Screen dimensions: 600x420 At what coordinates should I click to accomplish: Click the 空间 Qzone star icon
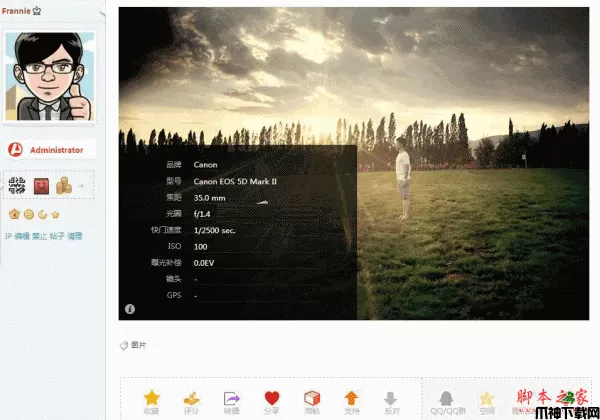coord(486,399)
